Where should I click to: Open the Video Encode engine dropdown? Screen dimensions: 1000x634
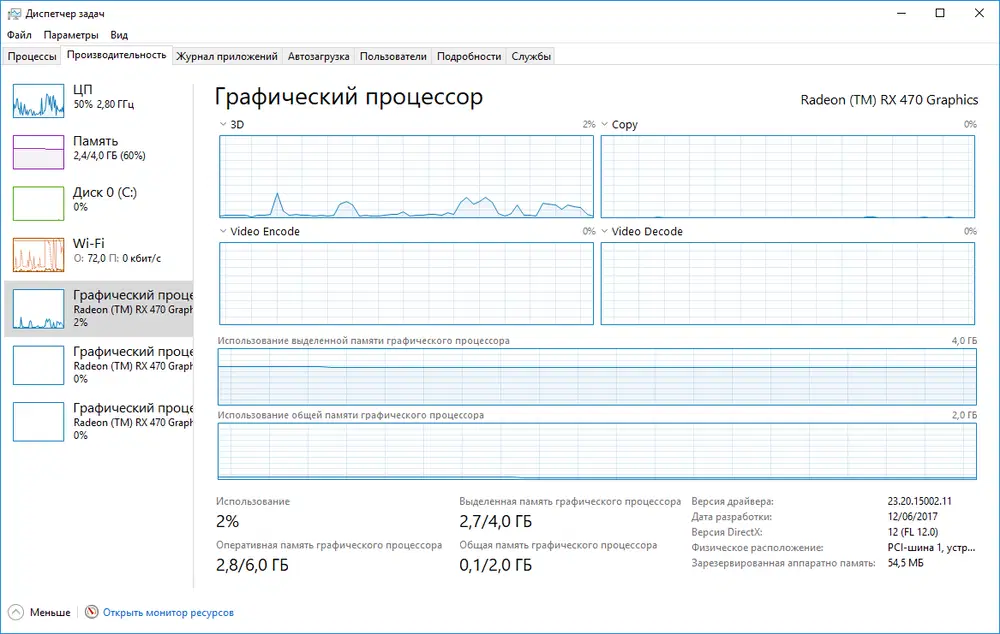tap(223, 232)
